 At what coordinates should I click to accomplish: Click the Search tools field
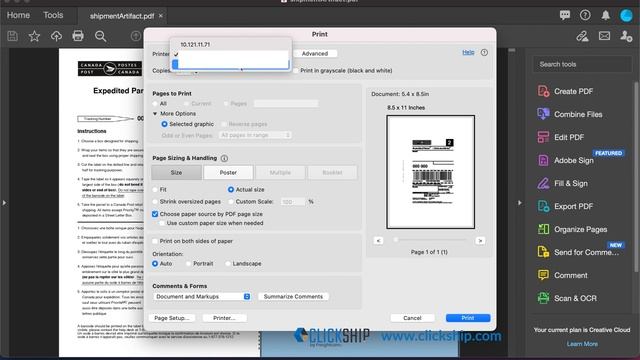click(582, 64)
